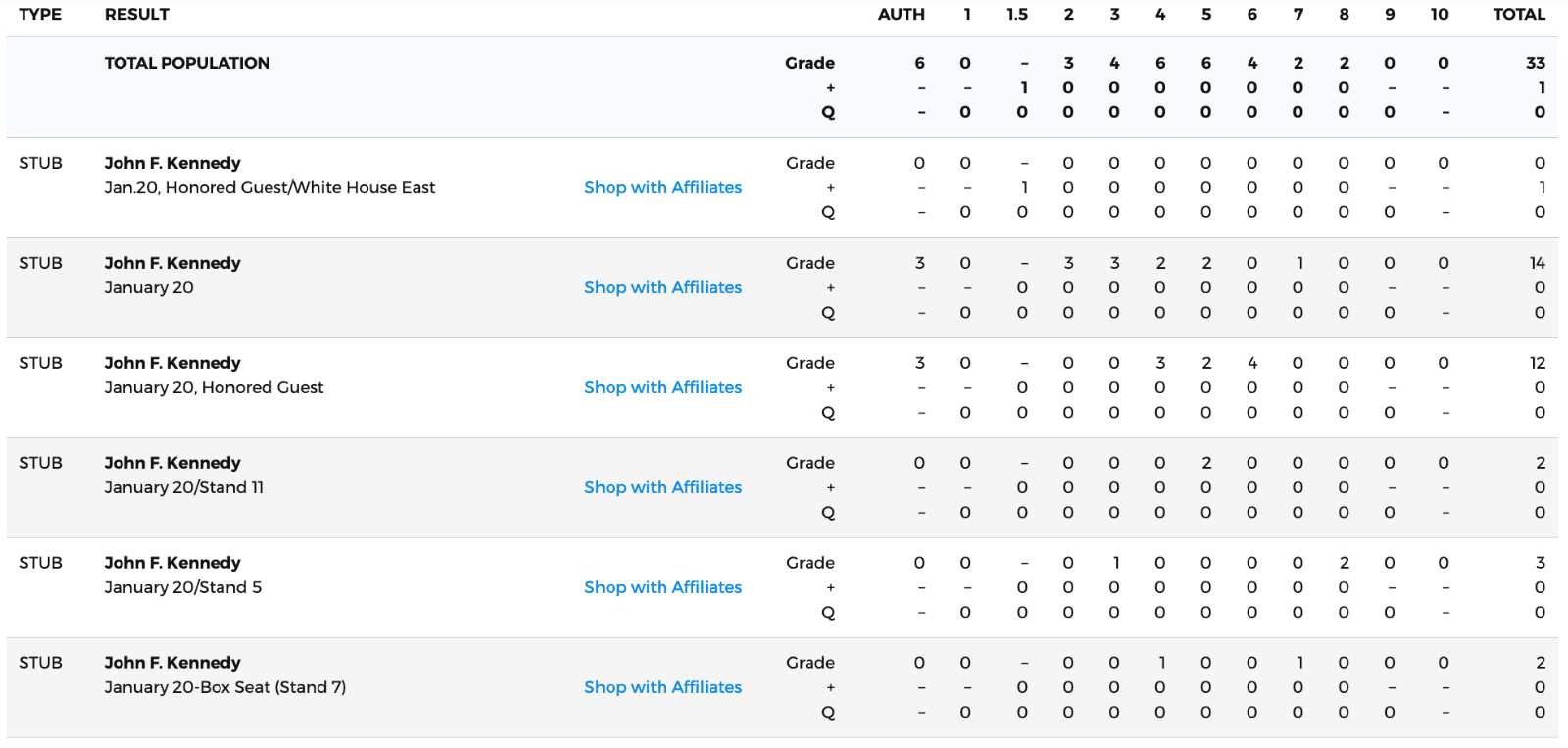
Task: Select the 1.5 grade column header
Action: 1017,15
